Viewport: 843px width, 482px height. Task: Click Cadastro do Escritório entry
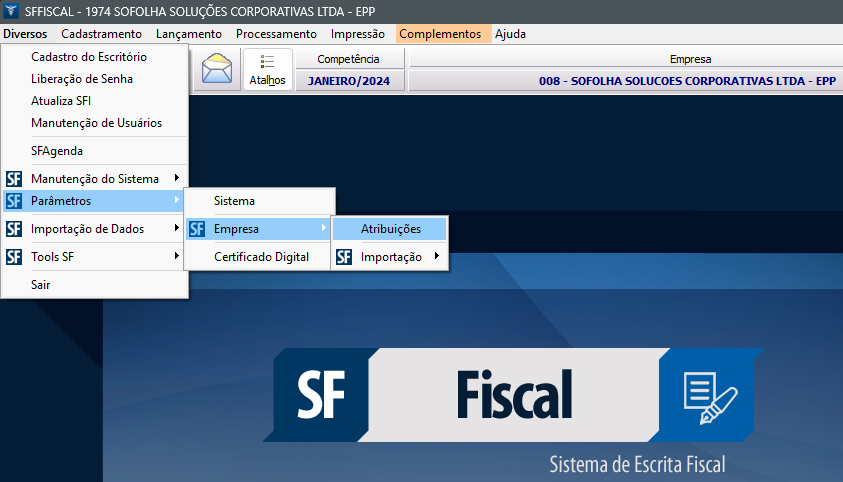point(89,57)
